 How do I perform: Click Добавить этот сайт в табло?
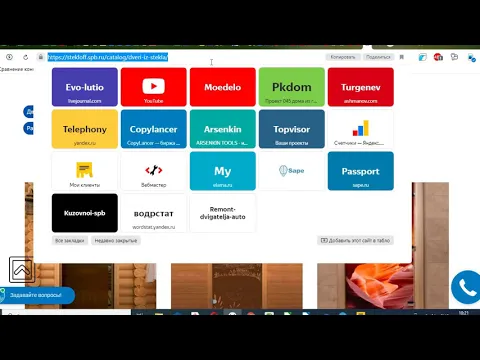click(355, 240)
